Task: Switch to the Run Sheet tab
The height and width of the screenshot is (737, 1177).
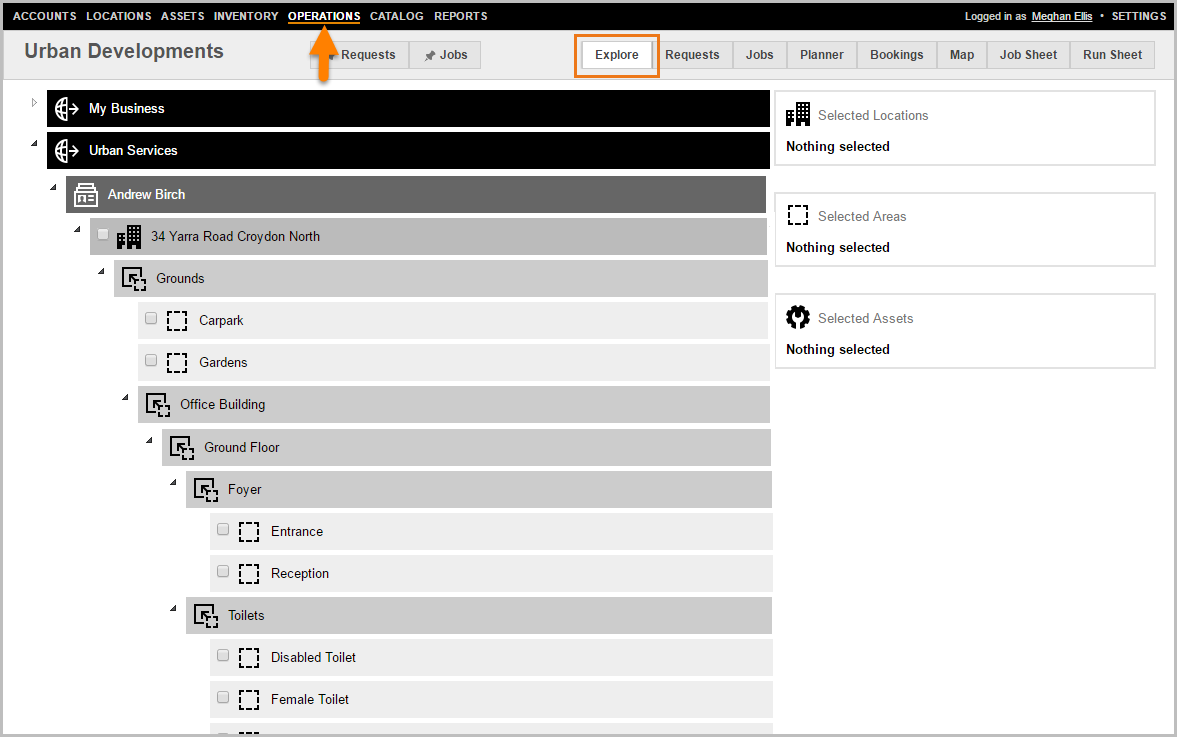Action: coord(1112,55)
